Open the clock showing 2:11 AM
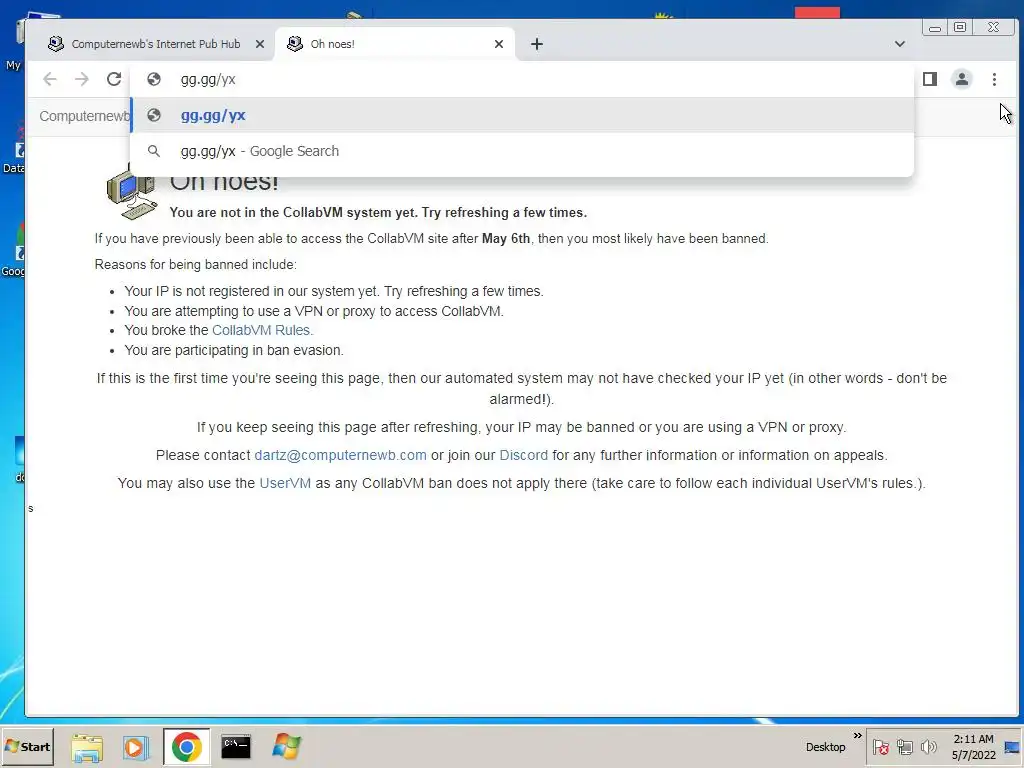The height and width of the screenshot is (768, 1024). click(973, 747)
